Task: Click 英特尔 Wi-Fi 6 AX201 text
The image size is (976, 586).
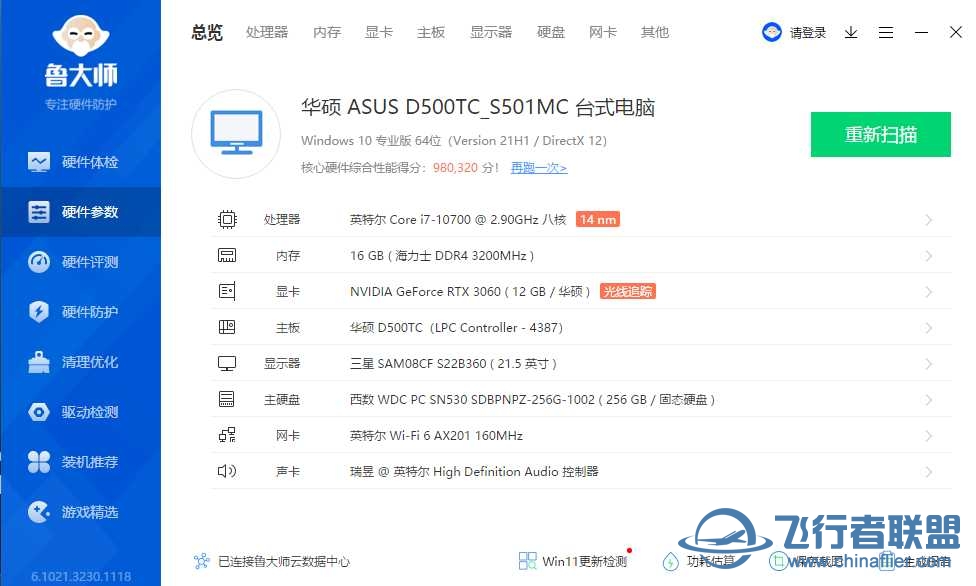Action: click(x=436, y=436)
